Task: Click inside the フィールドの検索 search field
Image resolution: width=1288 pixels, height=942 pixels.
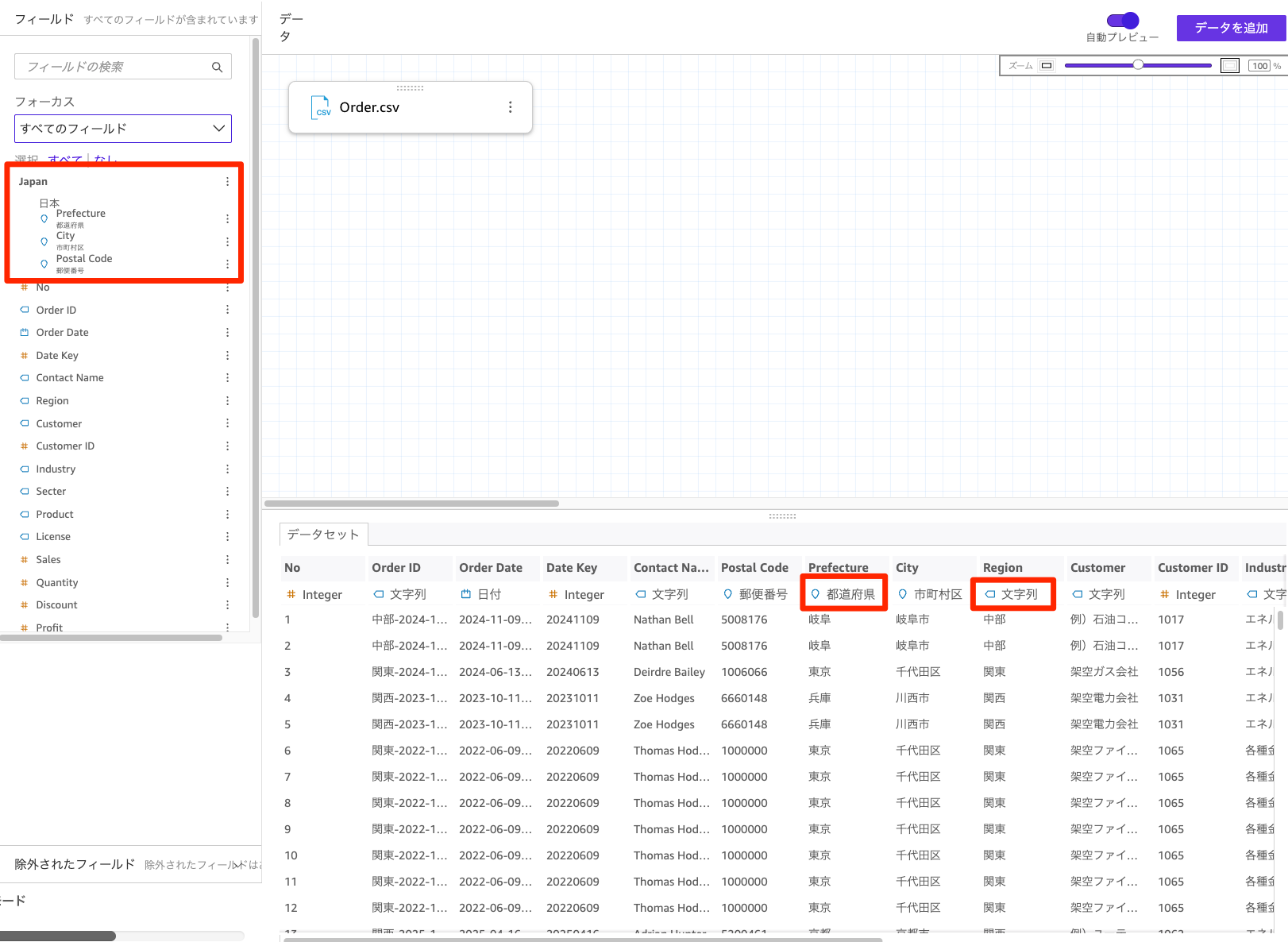Action: 111,67
